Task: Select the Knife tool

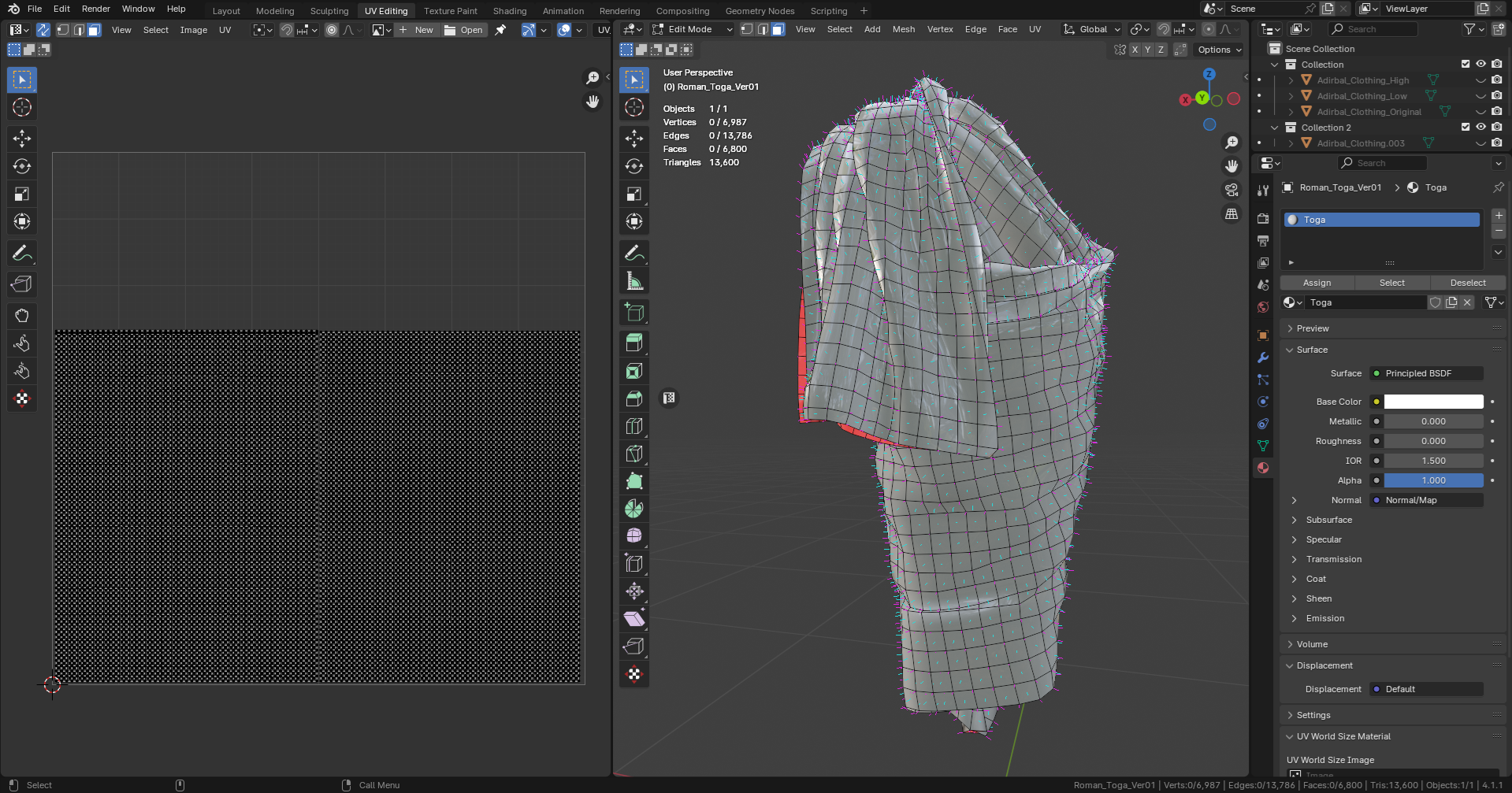Action: coord(634,454)
